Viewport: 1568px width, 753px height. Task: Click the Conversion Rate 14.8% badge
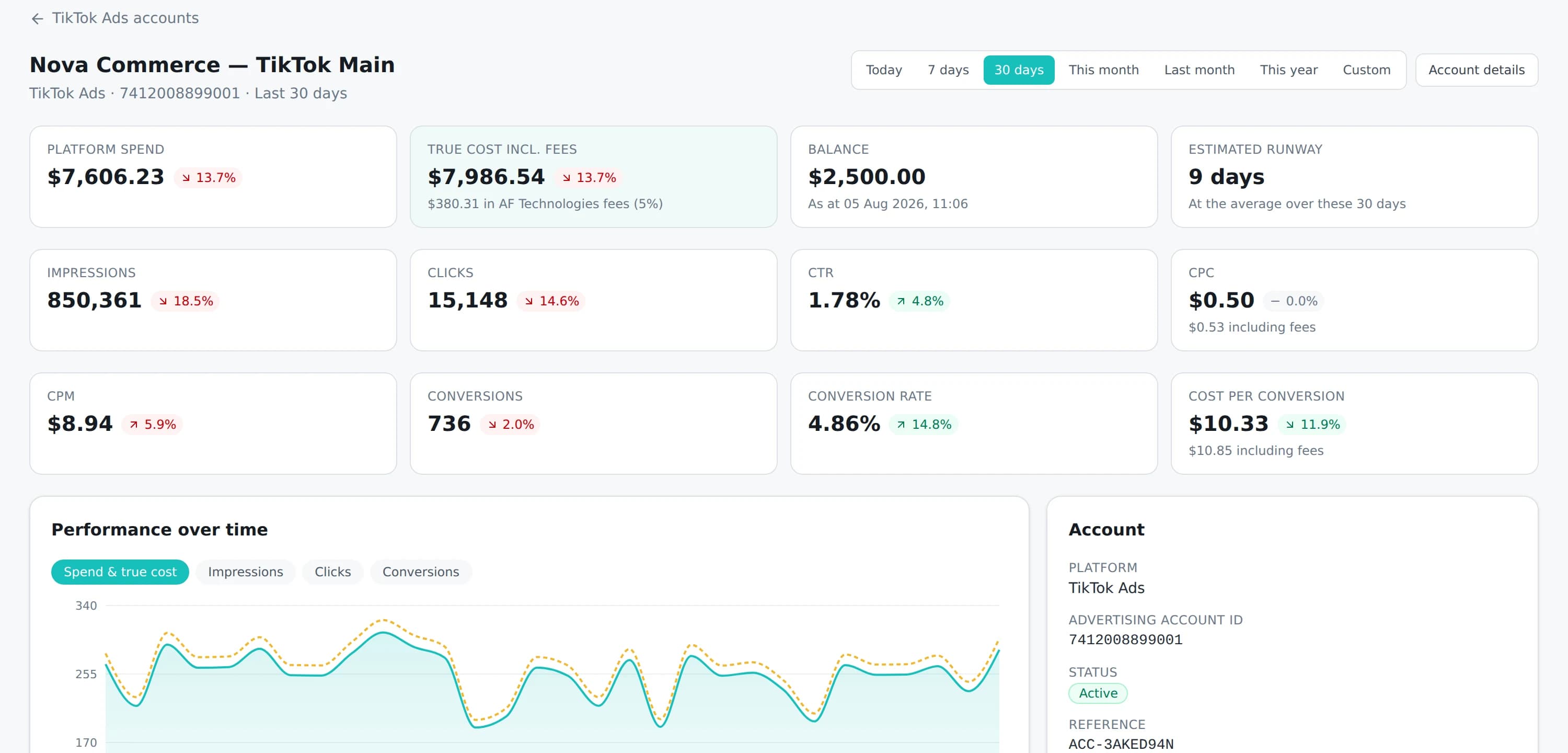pyautogui.click(x=924, y=424)
